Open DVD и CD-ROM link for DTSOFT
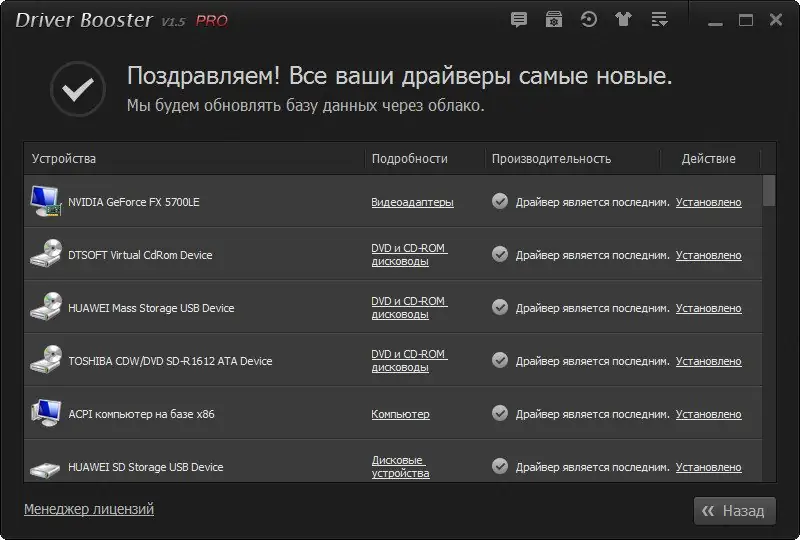The image size is (800, 540). click(409, 255)
